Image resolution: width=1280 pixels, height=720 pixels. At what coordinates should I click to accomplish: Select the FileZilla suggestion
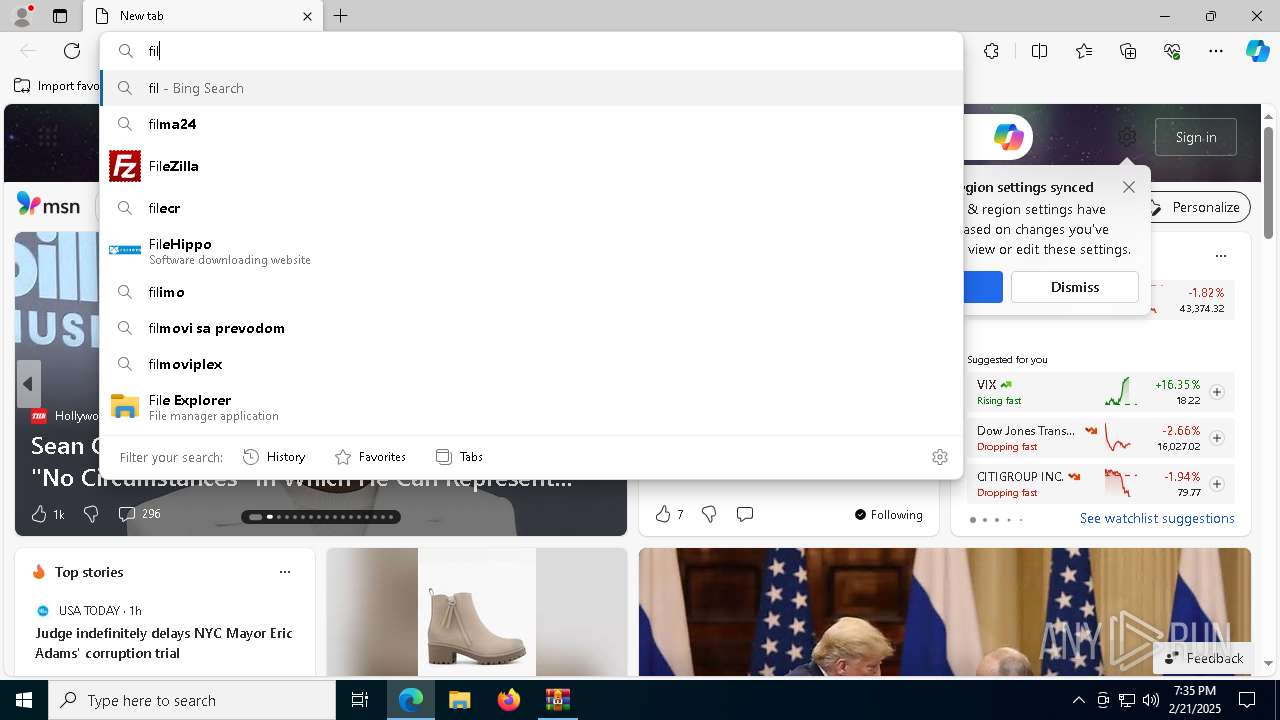531,166
